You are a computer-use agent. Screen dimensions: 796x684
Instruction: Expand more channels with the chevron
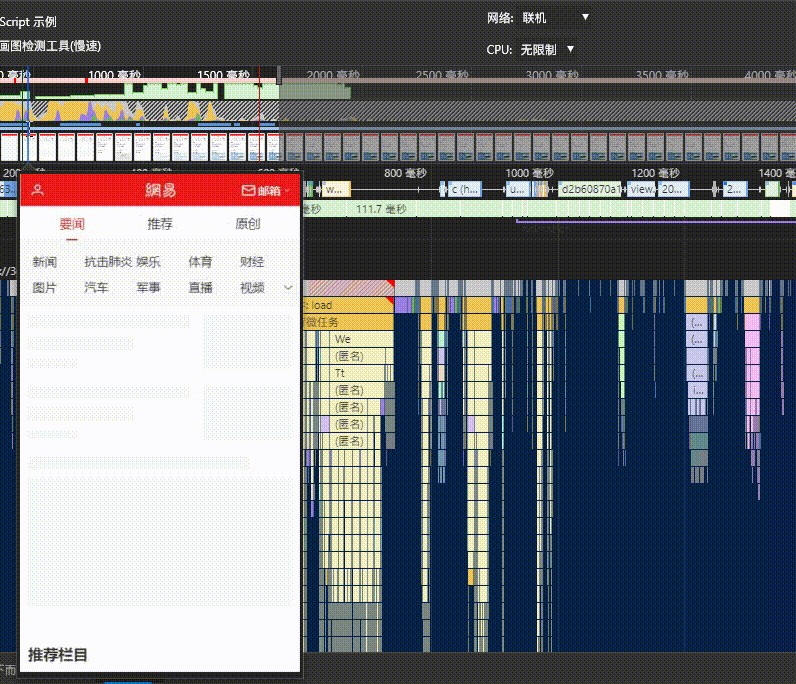tap(288, 288)
